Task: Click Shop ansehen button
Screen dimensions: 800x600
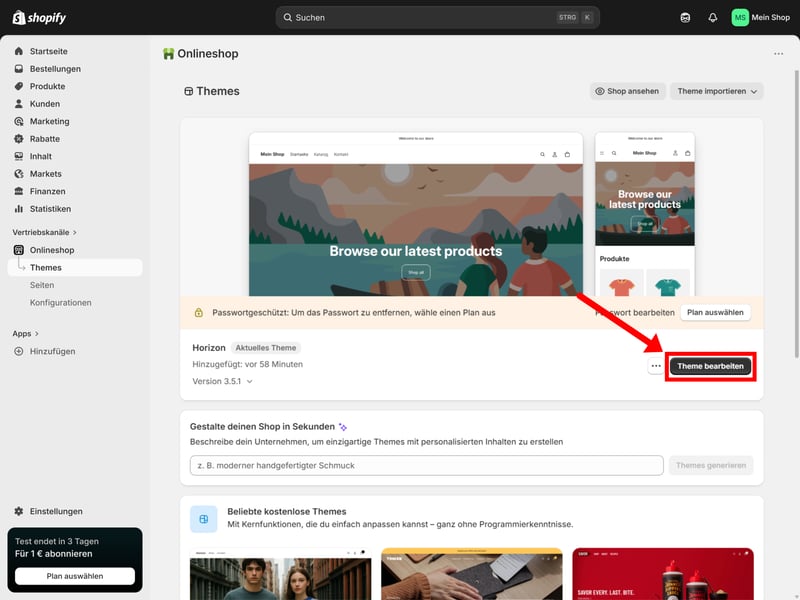Action: 627,91
